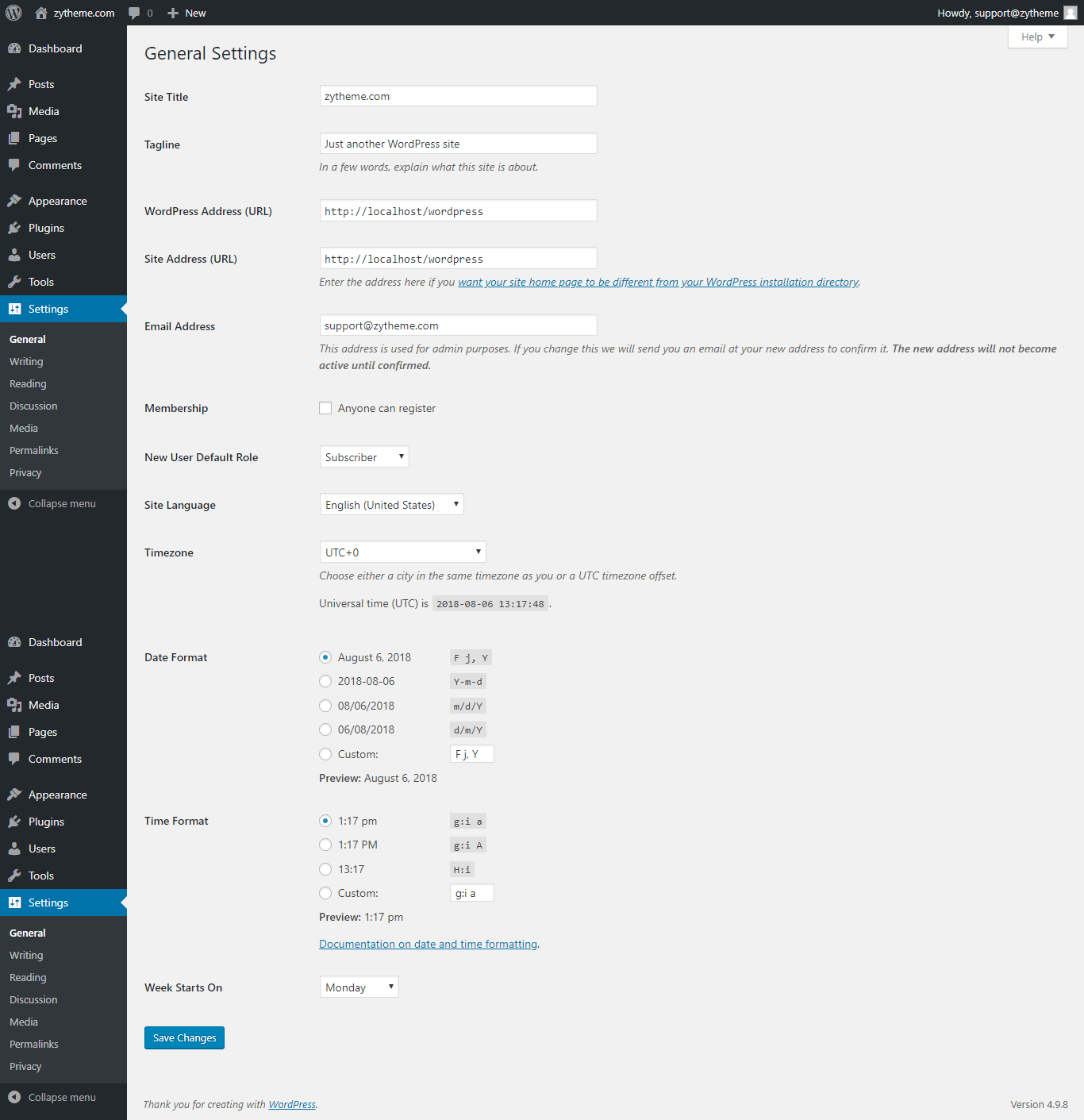Expand the Help tab
This screenshot has width=1084, height=1120.
click(x=1038, y=37)
